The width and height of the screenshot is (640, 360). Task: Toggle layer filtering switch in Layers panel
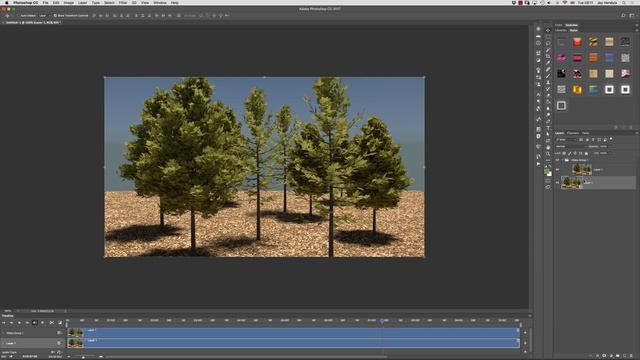point(611,139)
